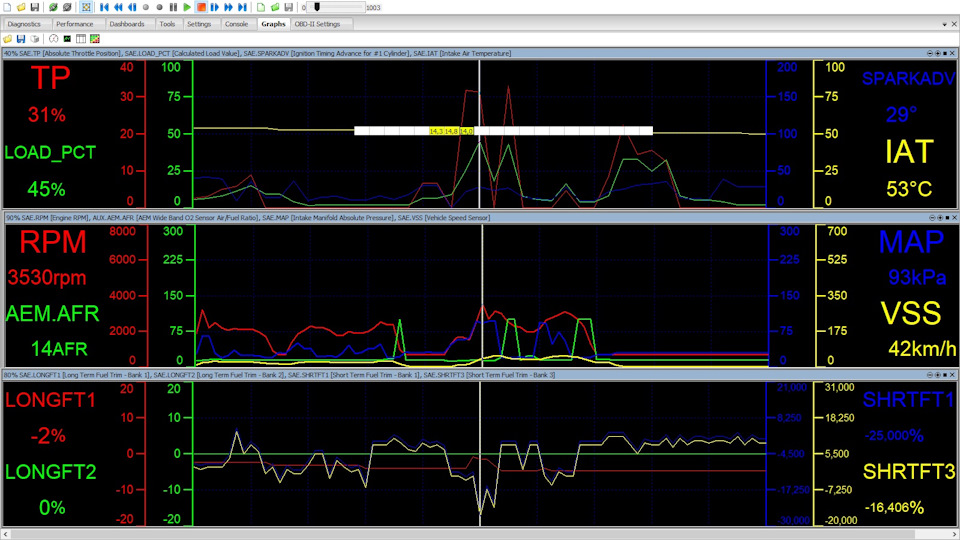This screenshot has height=540, width=960.
Task: Click the SHRTFT3 -16,406% readout
Action: click(x=894, y=508)
